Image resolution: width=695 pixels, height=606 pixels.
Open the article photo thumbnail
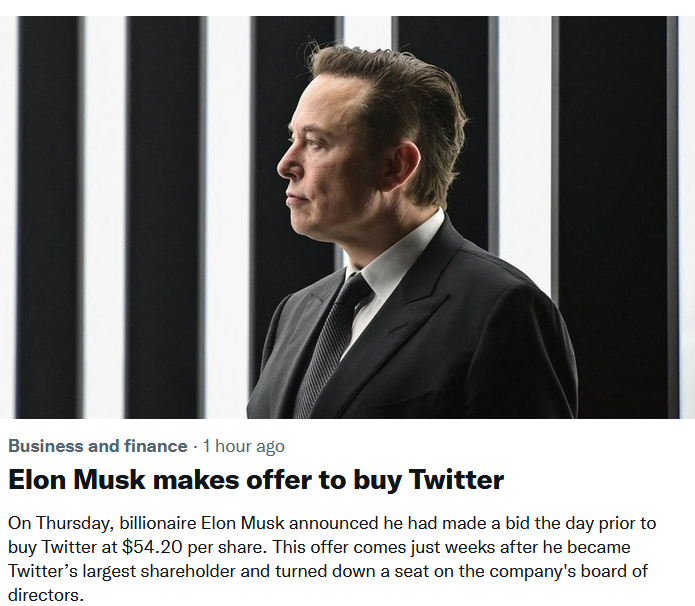coord(347,216)
